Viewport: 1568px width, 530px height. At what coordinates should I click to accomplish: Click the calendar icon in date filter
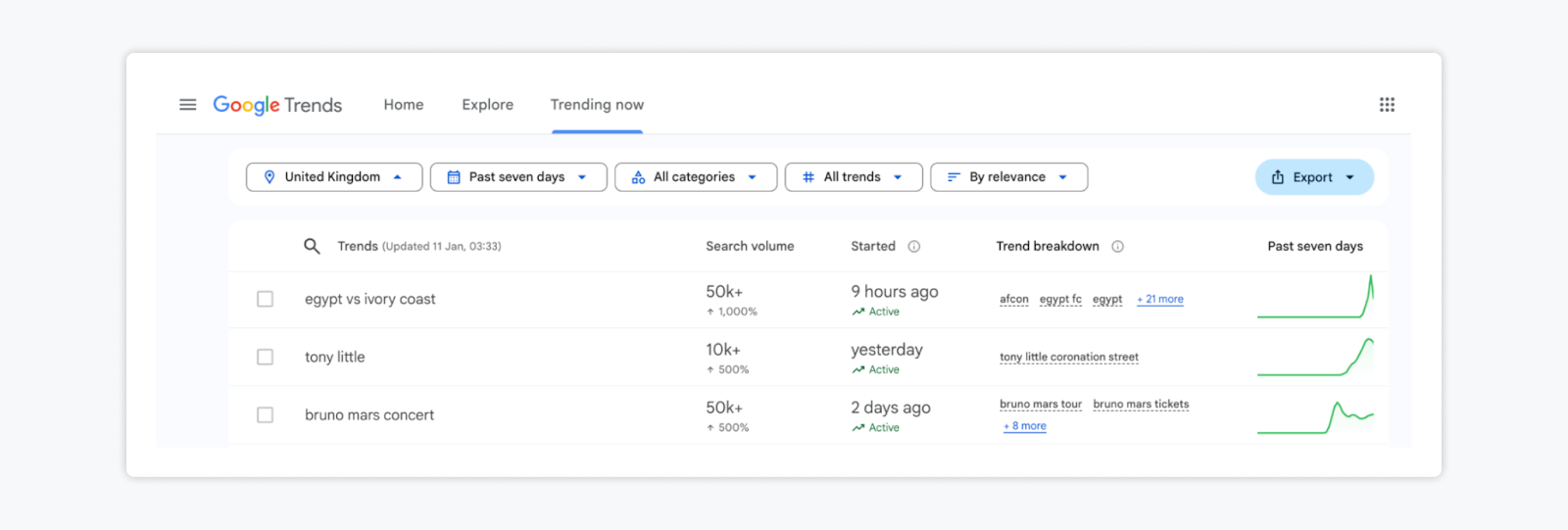coord(454,177)
